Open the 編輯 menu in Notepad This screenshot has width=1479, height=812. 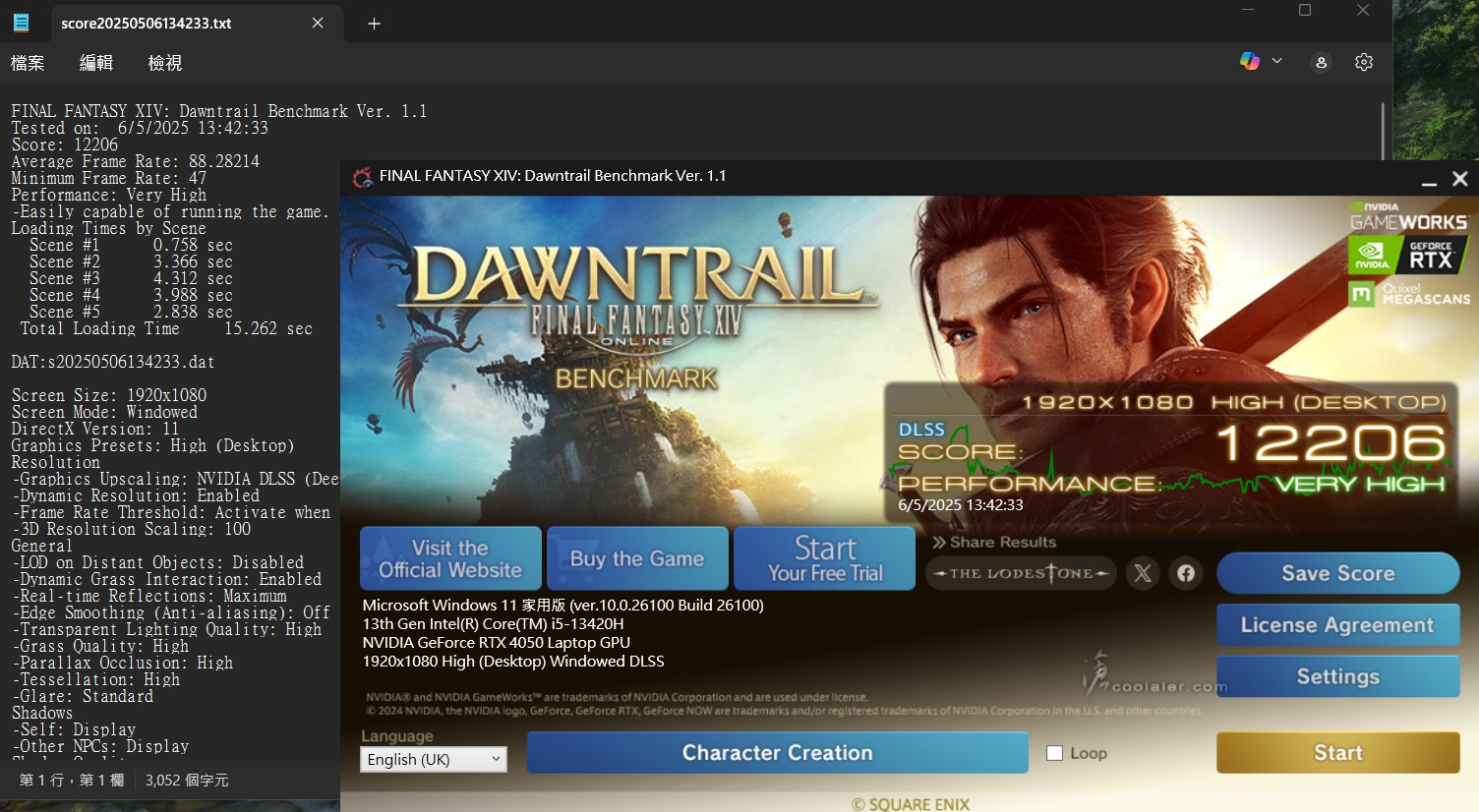(x=96, y=63)
